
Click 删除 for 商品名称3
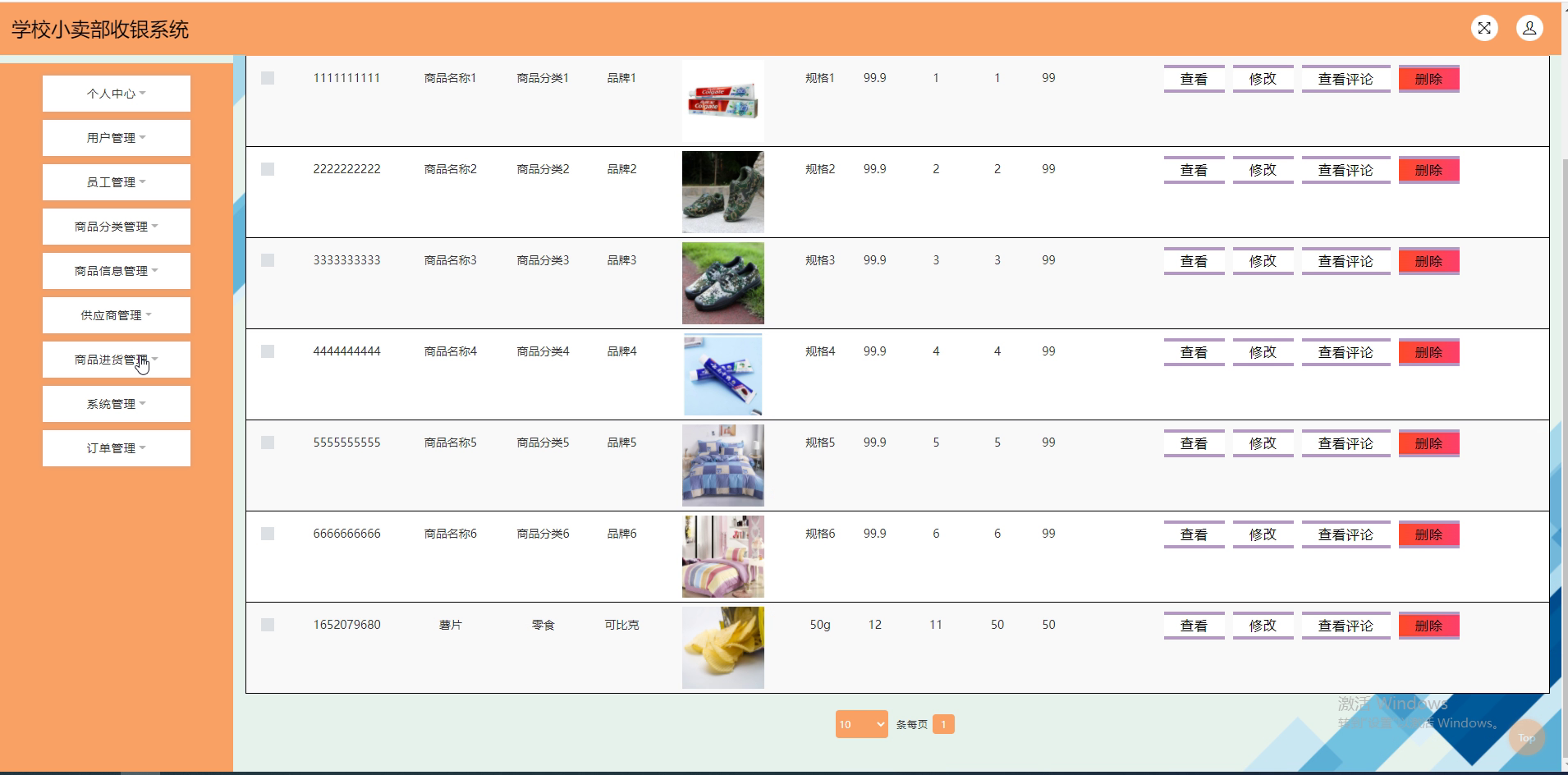[x=1428, y=261]
